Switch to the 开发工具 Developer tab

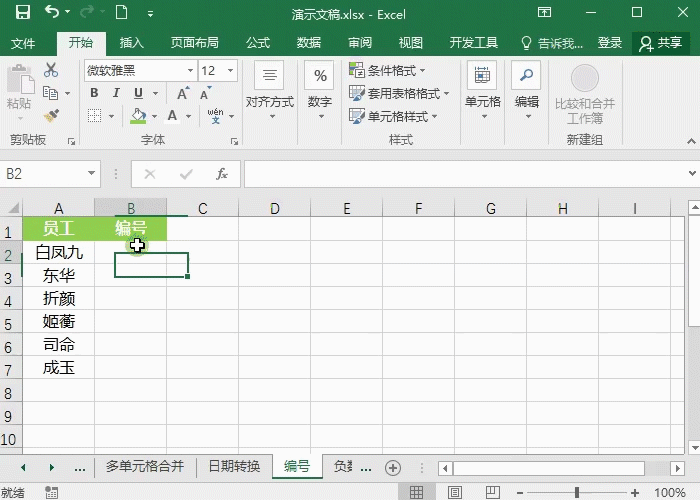(474, 43)
